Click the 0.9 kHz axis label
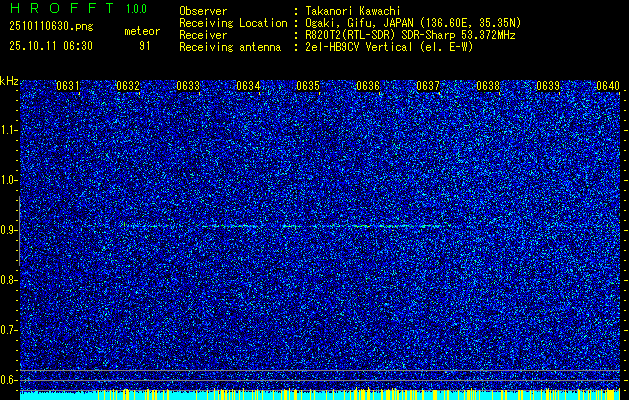Viewport: 629px width, 400px height. [7, 230]
